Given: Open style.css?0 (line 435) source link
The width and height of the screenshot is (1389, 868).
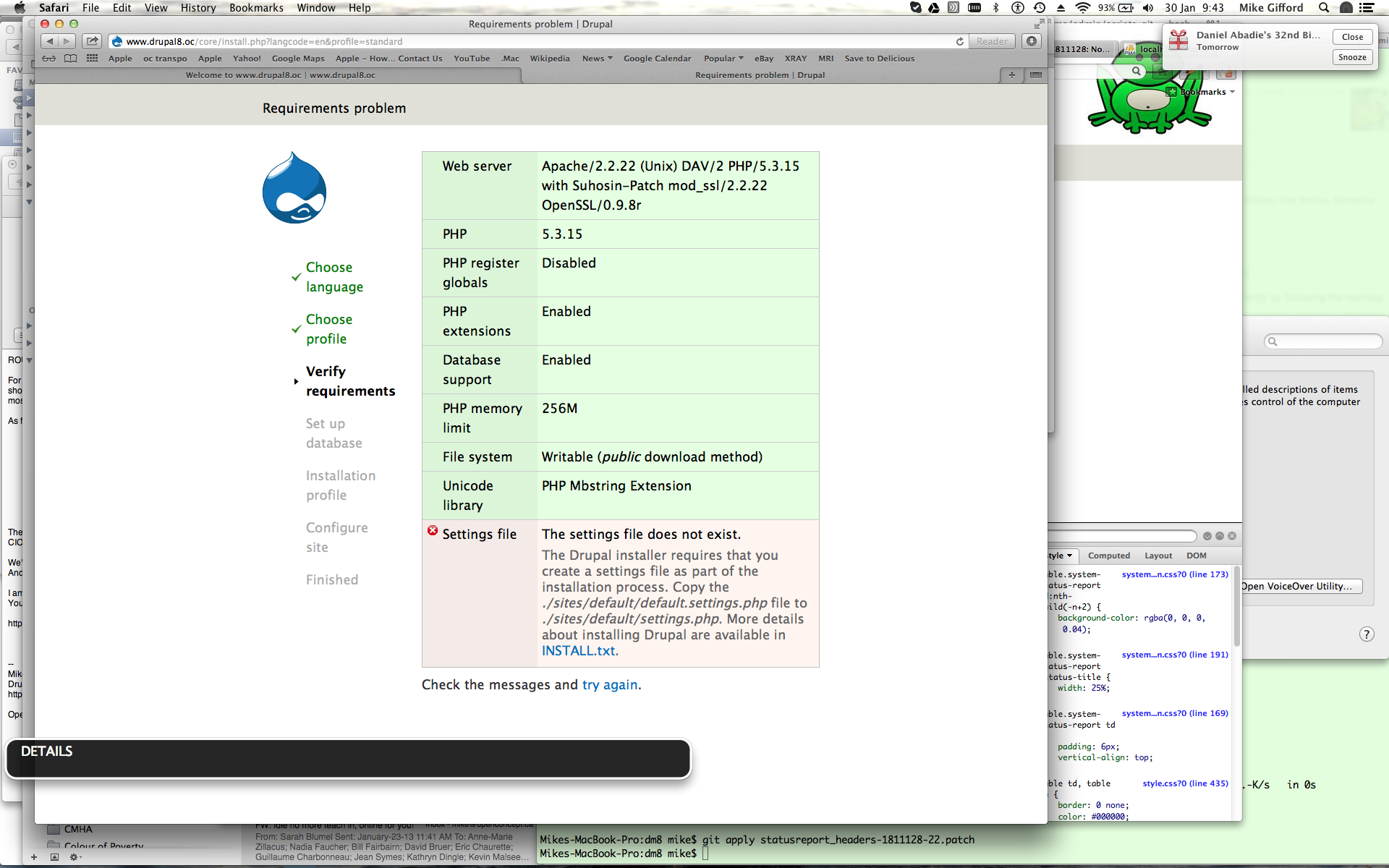Looking at the screenshot, I should point(1185,783).
